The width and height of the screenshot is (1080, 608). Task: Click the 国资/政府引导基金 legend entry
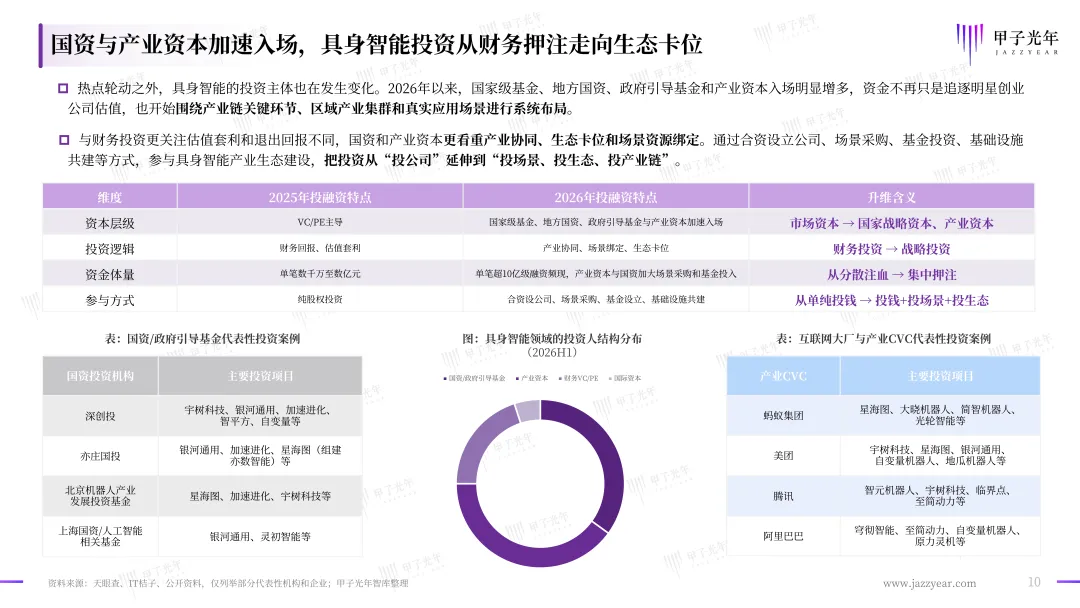475,378
